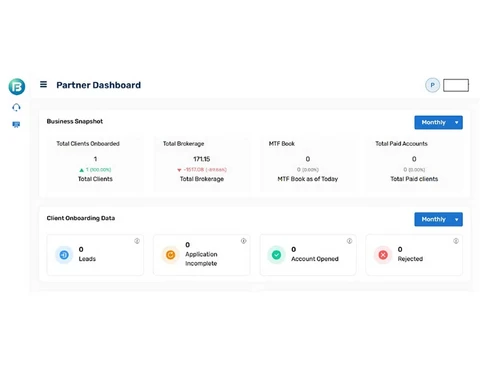Click the Total Clients caption
The image size is (500, 375).
[95, 179]
